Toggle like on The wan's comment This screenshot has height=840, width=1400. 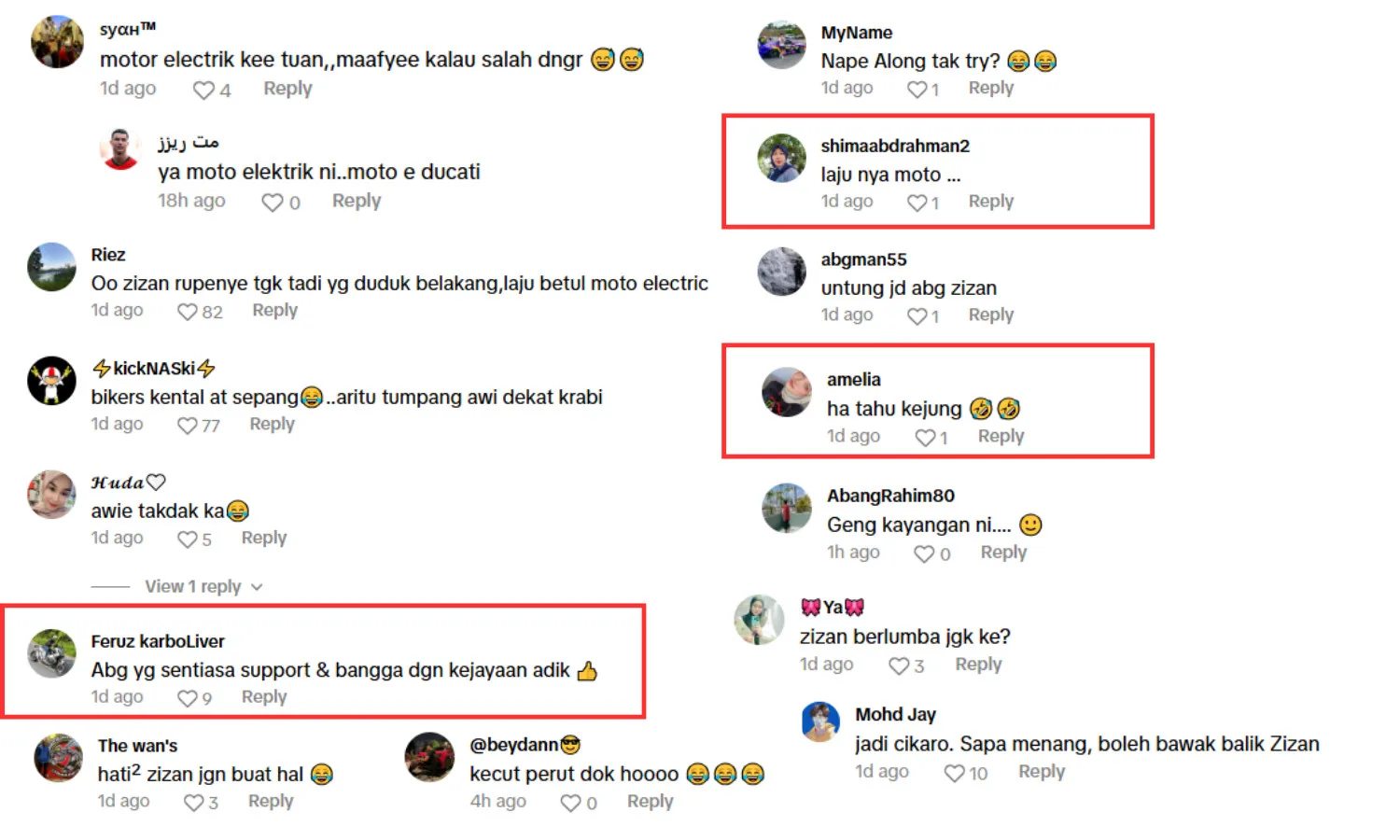[193, 803]
